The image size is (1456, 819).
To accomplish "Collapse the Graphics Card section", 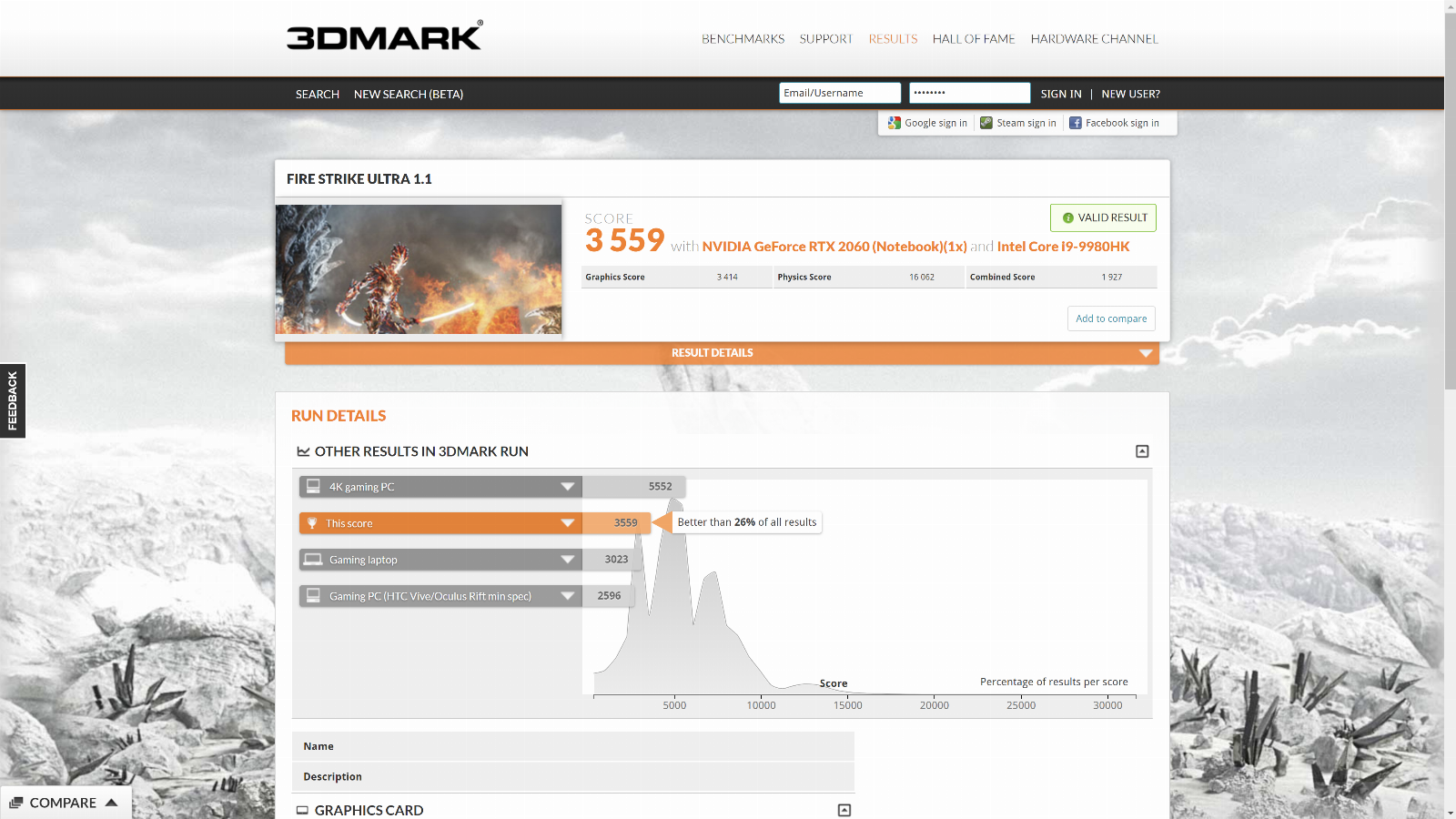I will [x=844, y=810].
